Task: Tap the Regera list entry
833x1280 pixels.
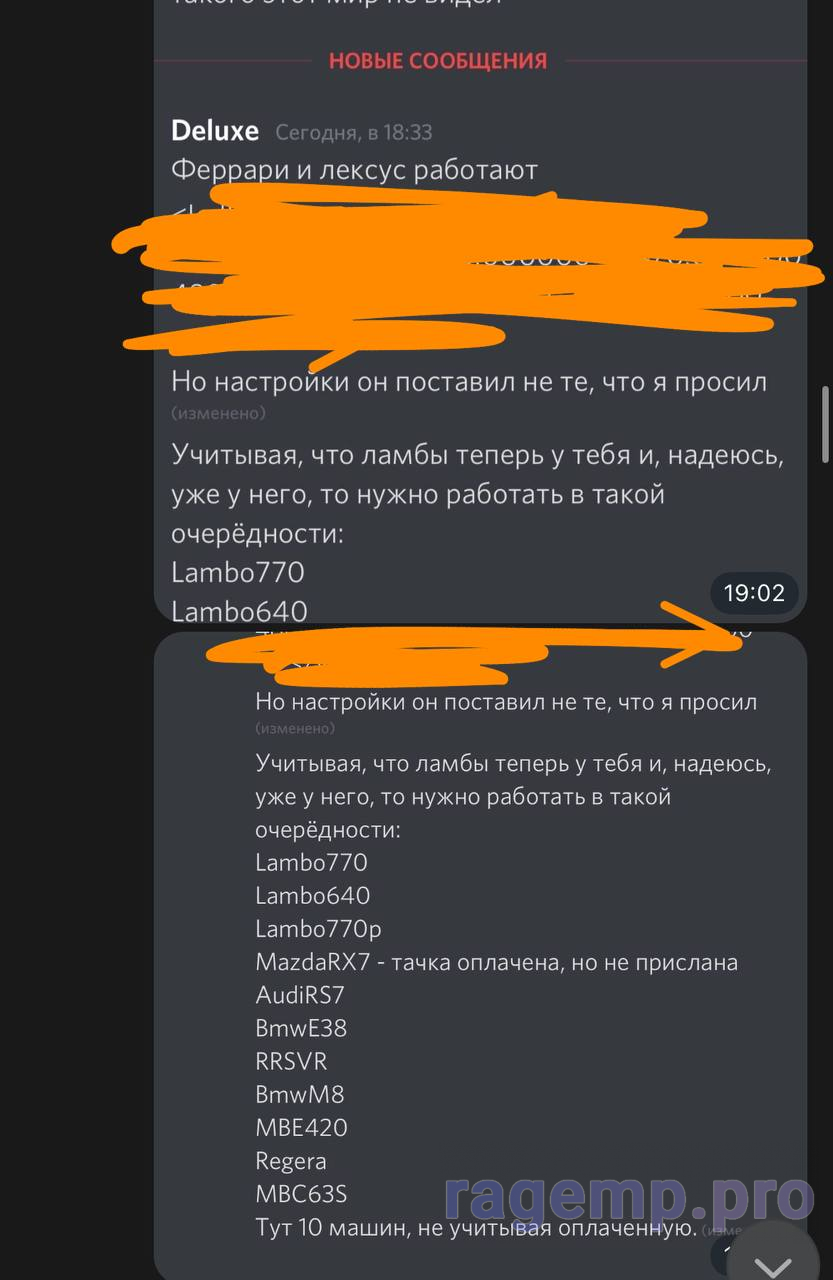Action: point(291,1161)
